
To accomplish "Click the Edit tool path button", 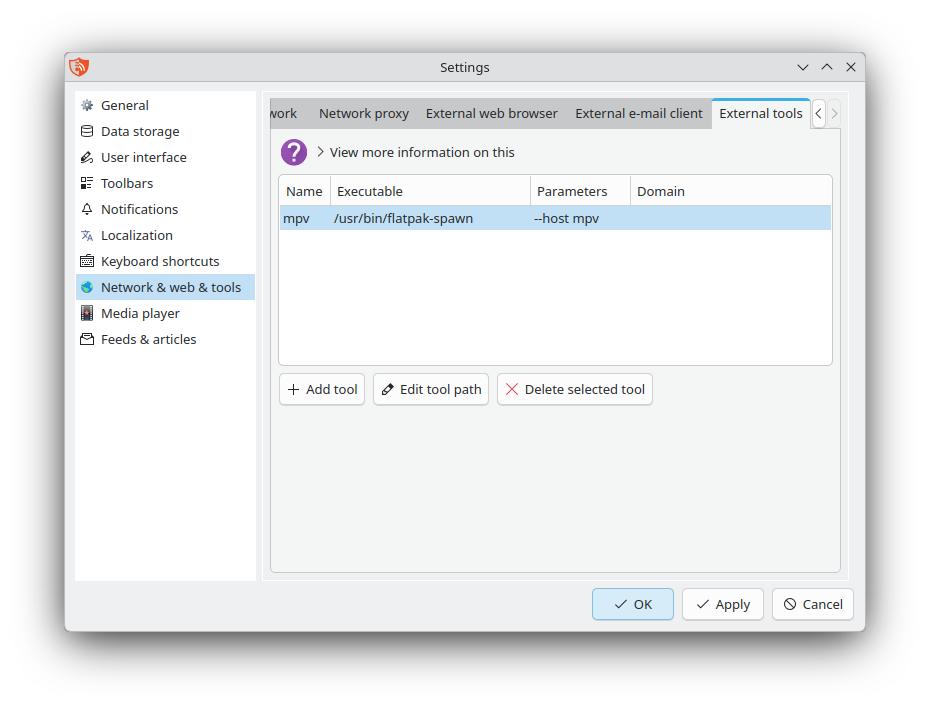I will point(431,390).
